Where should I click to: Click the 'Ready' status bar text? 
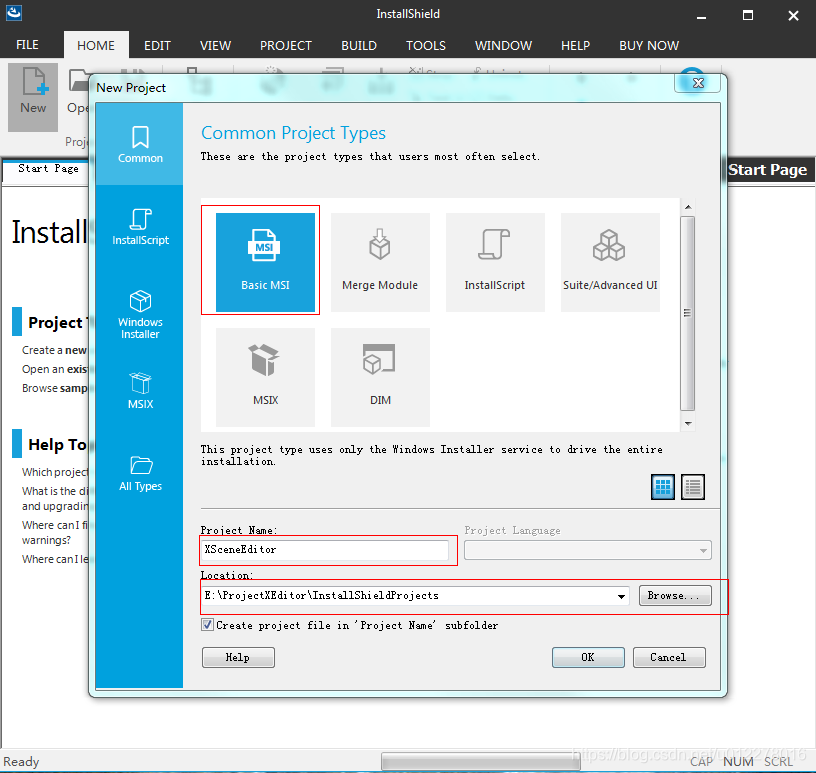tap(21, 762)
